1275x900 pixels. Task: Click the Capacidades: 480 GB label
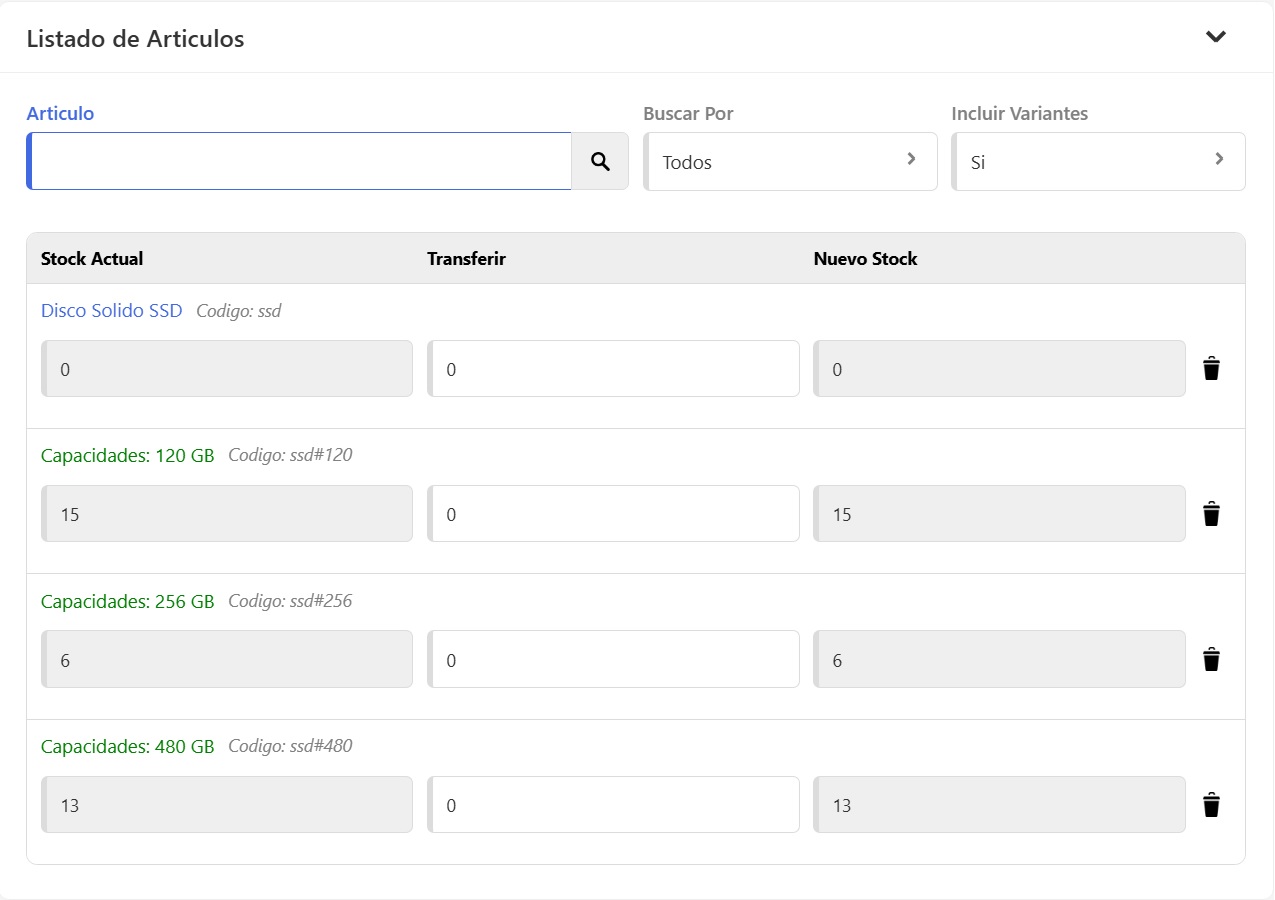(127, 747)
